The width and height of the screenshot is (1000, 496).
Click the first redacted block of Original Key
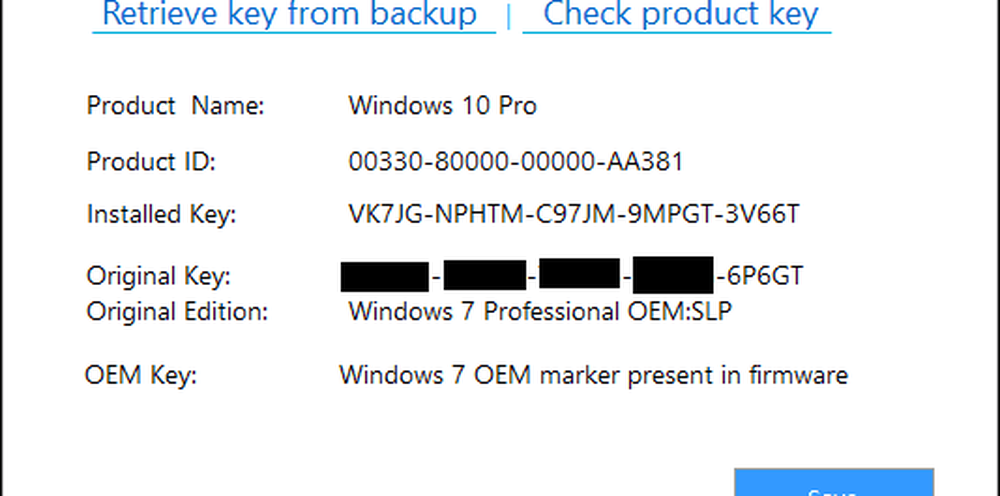pos(384,277)
